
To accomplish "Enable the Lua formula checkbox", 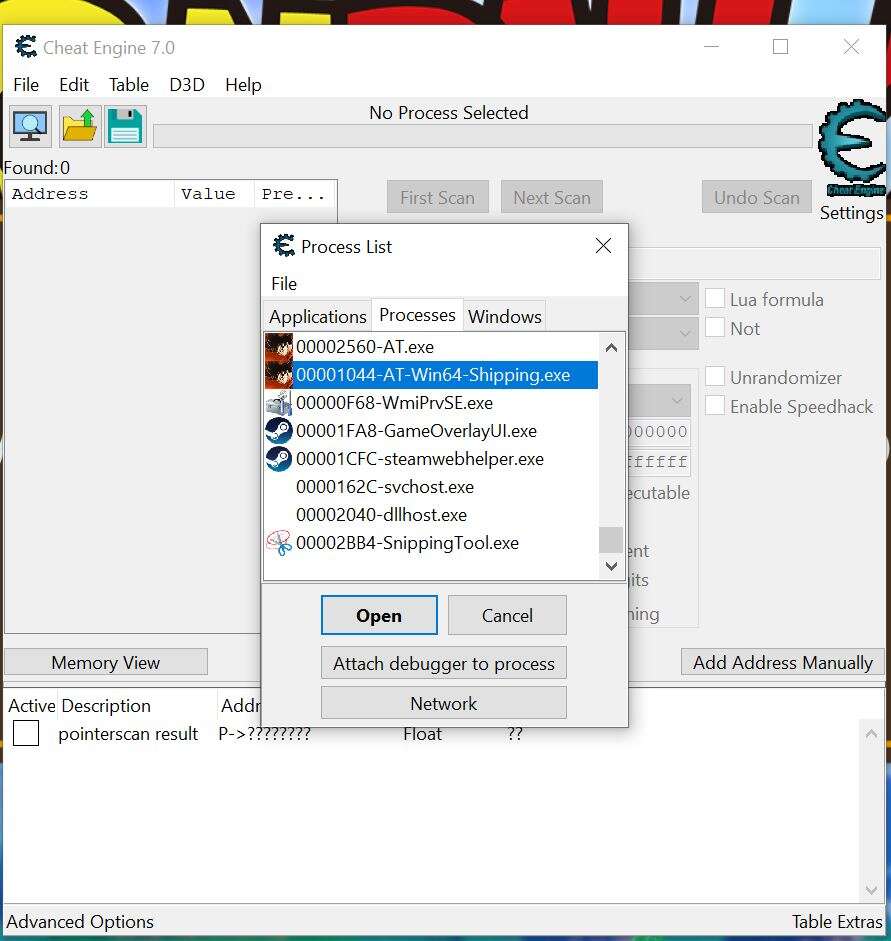I will point(715,299).
